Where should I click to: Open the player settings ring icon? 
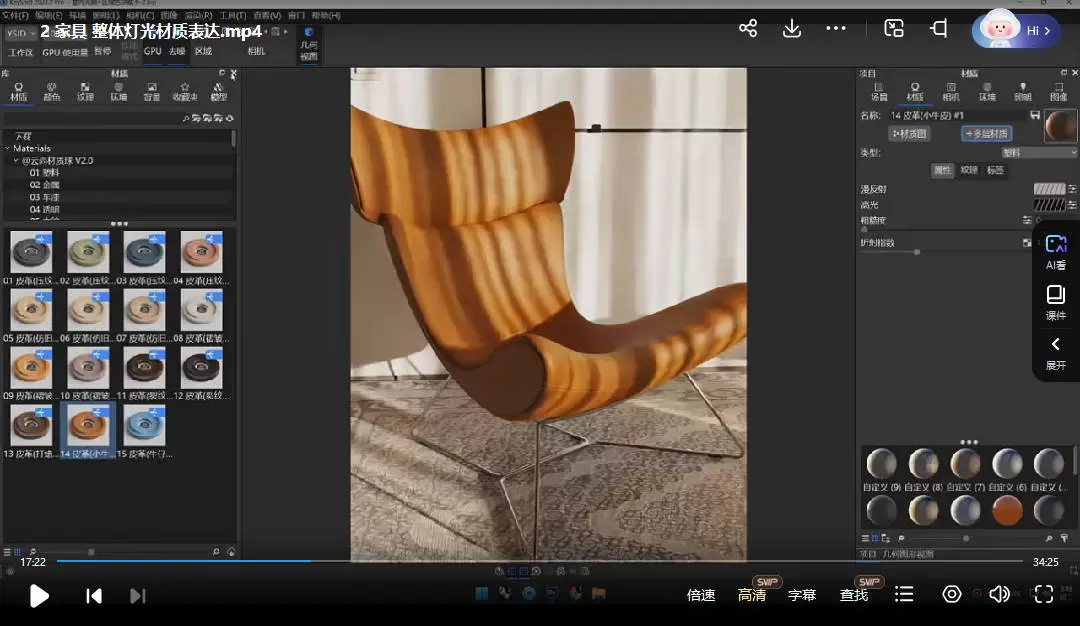point(952,594)
